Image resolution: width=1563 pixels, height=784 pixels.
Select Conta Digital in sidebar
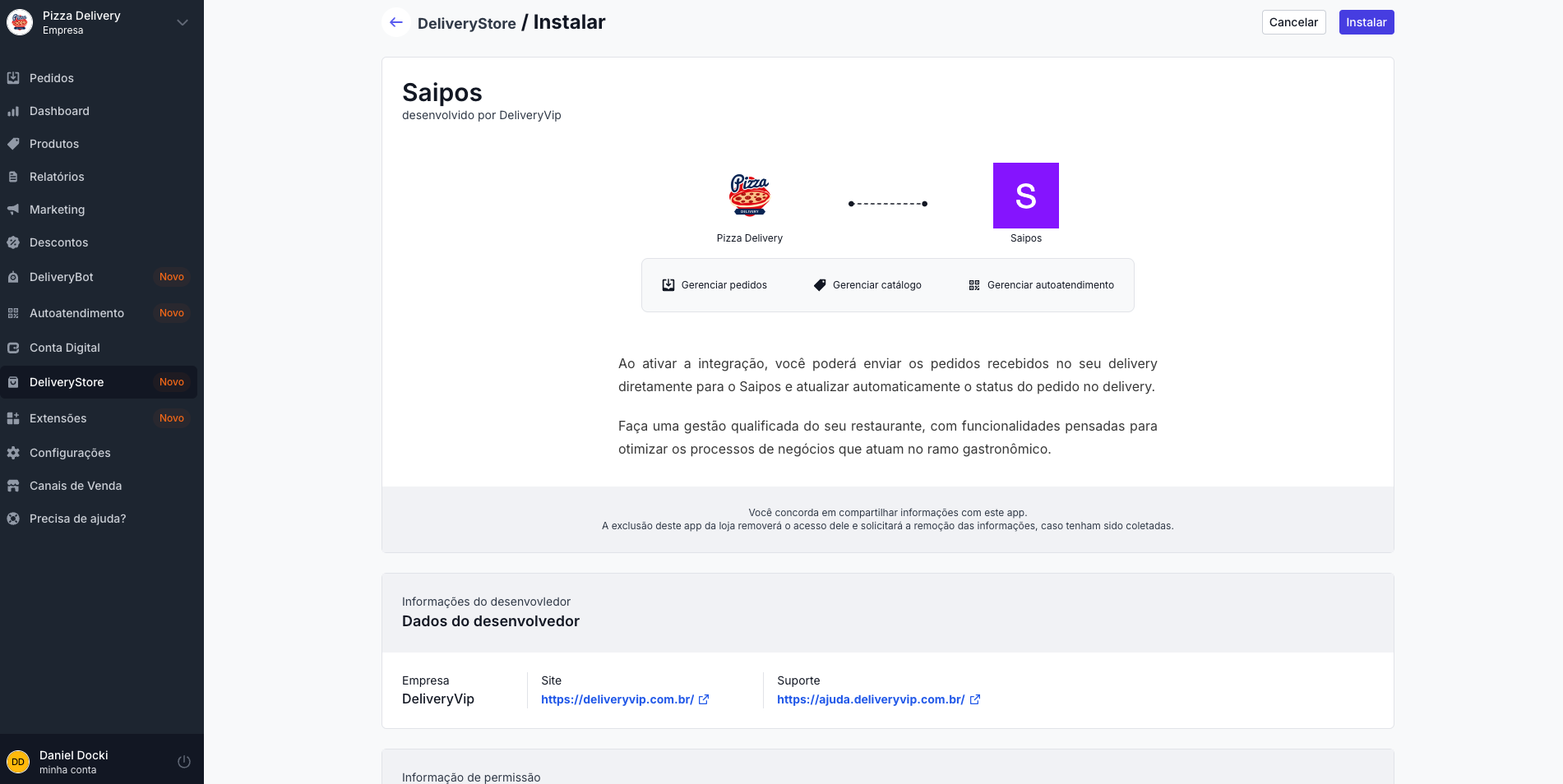pyautogui.click(x=65, y=348)
